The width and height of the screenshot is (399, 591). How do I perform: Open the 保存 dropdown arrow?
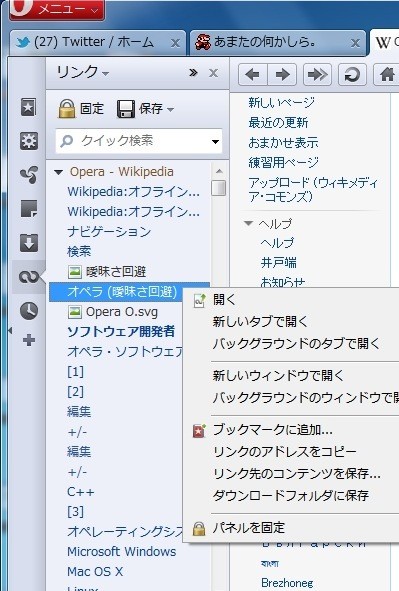coord(171,110)
